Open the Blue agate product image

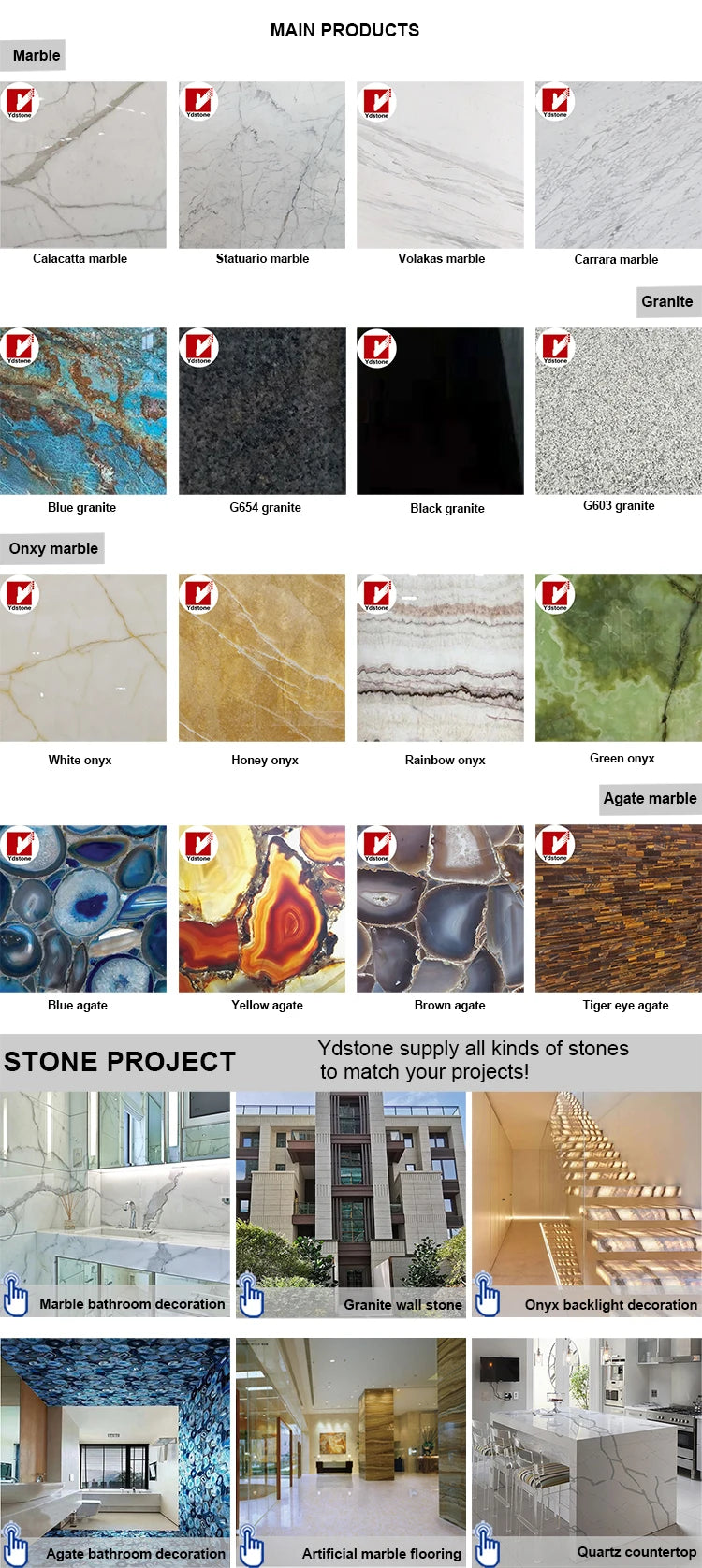pyautogui.click(x=83, y=908)
